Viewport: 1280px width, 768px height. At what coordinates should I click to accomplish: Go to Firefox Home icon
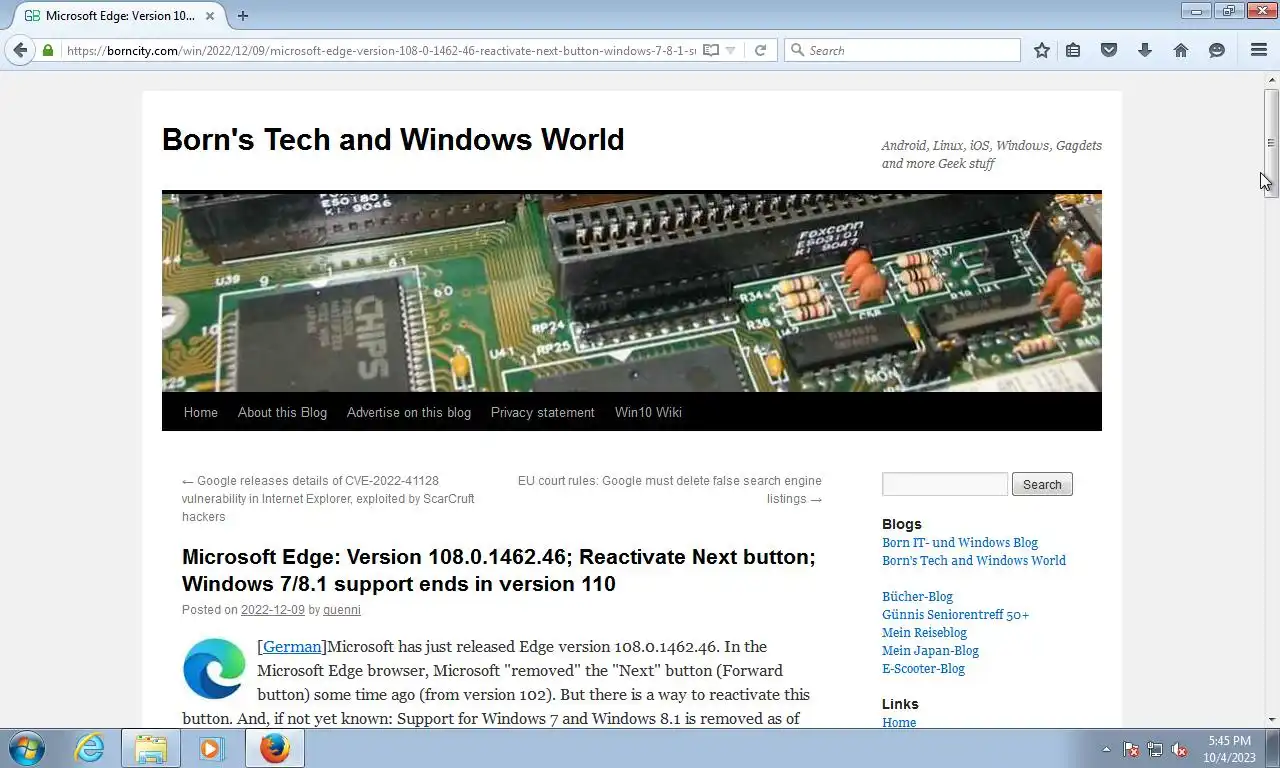pos(1181,50)
